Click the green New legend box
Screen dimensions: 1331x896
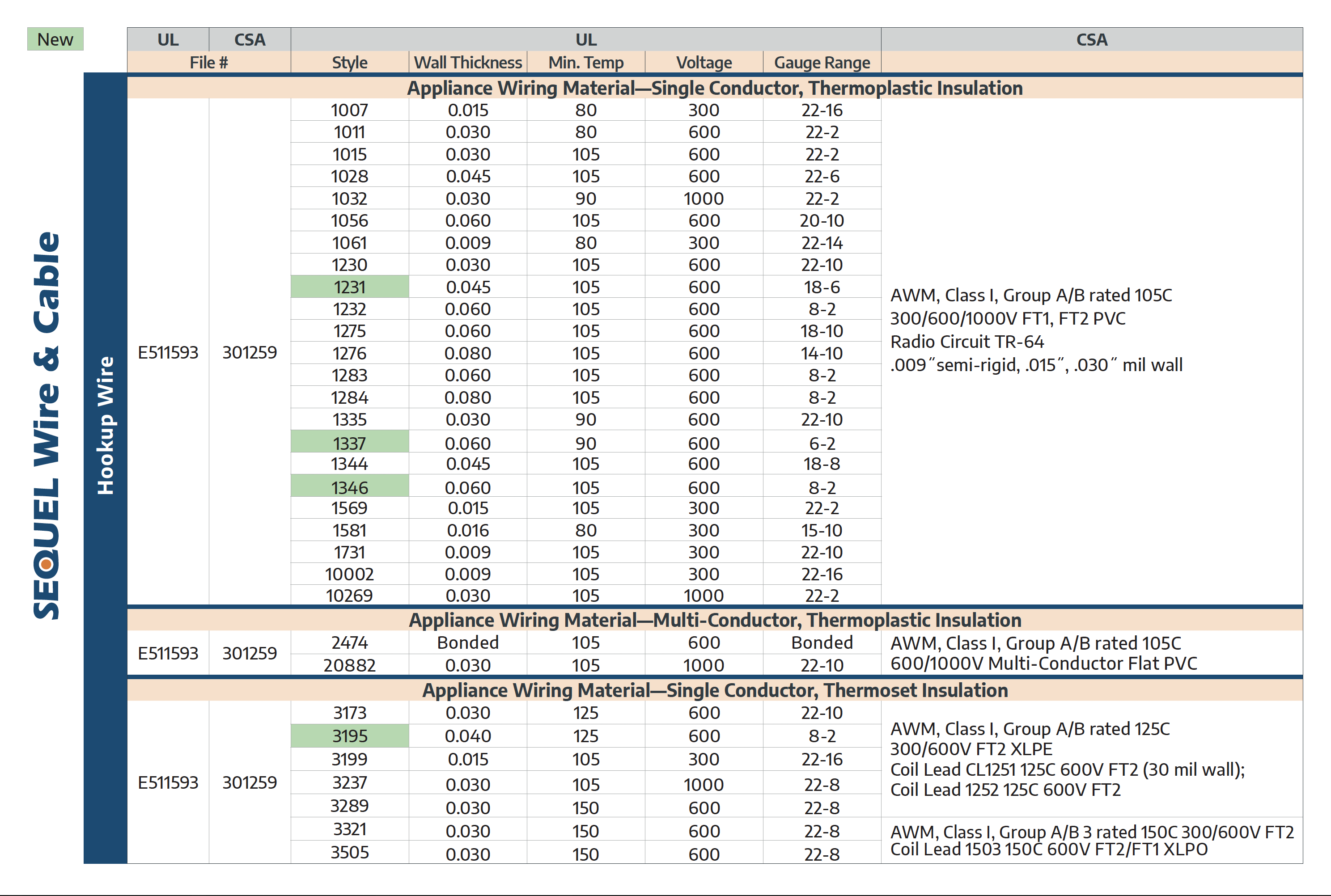tap(55, 39)
